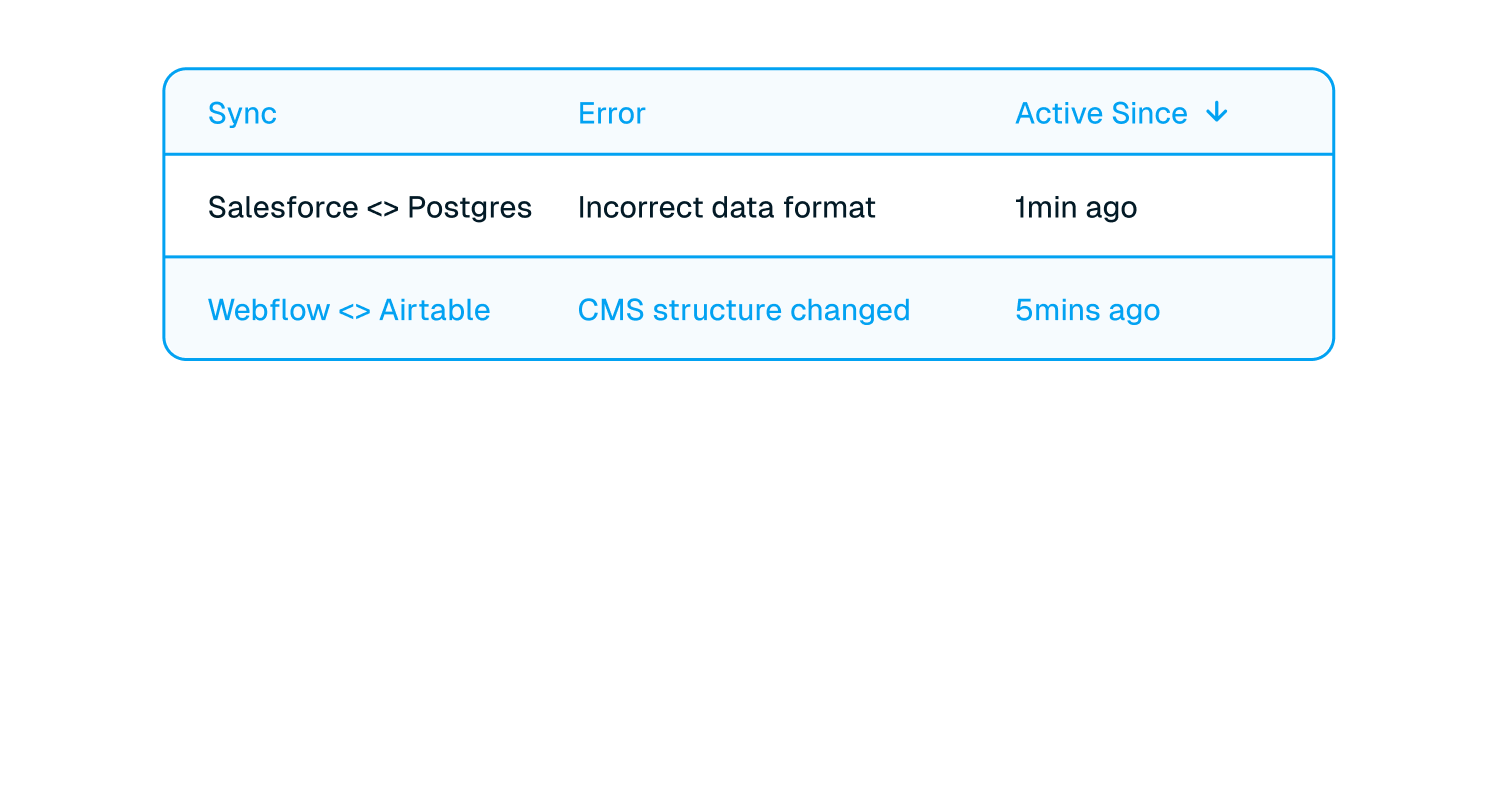Click the word Salesforce in first row
This screenshot has height=795, width=1501.
coord(269,208)
